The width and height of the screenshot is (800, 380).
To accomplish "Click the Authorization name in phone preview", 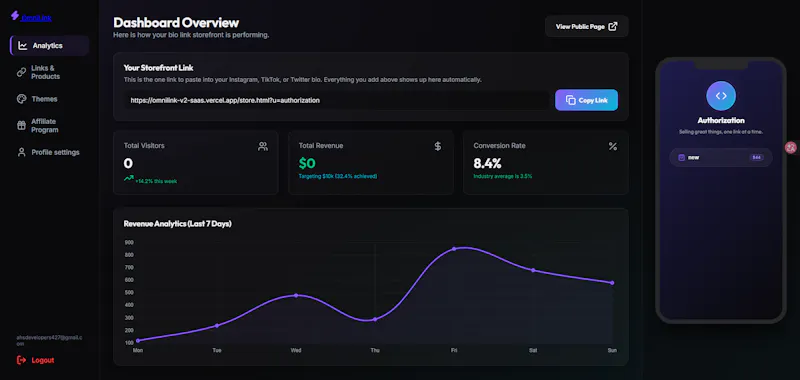I will click(x=721, y=121).
